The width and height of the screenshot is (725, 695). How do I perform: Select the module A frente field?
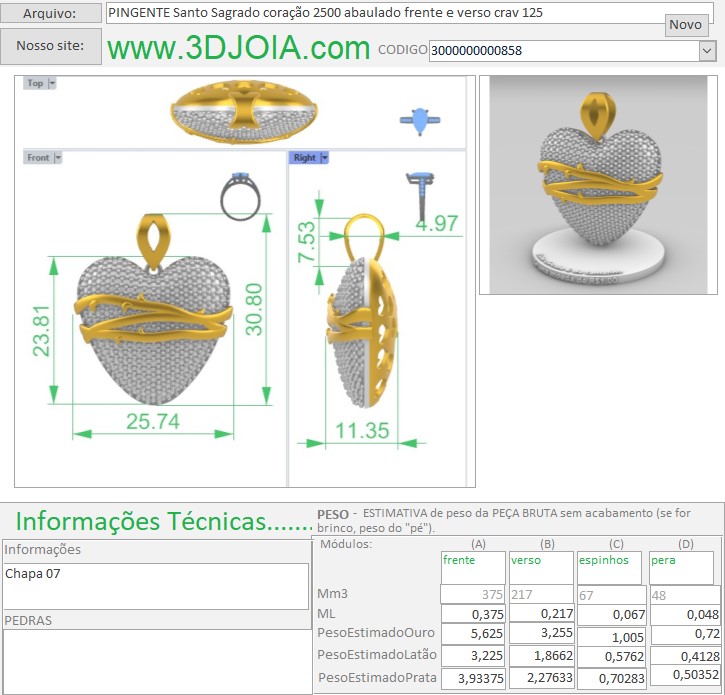coord(473,568)
